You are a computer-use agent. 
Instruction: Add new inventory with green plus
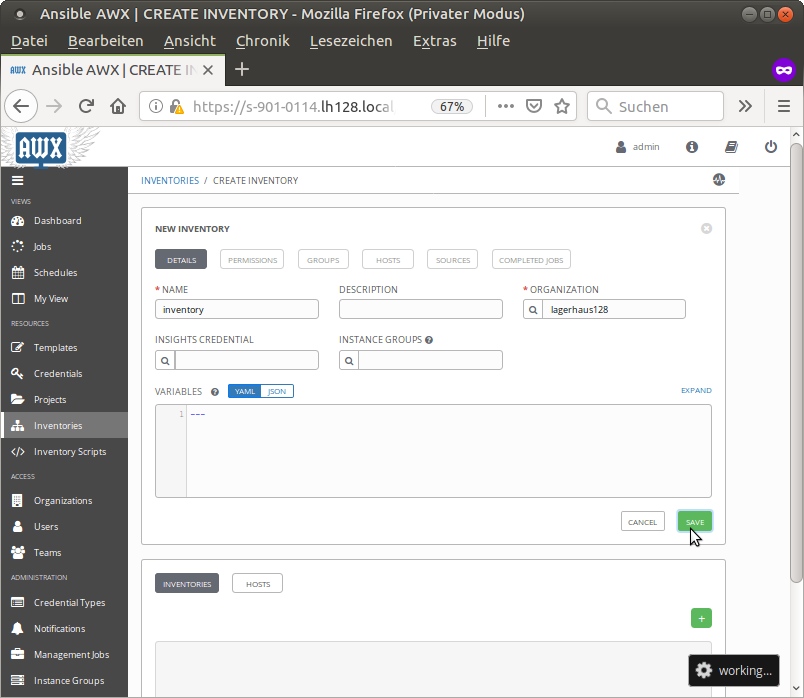click(701, 619)
